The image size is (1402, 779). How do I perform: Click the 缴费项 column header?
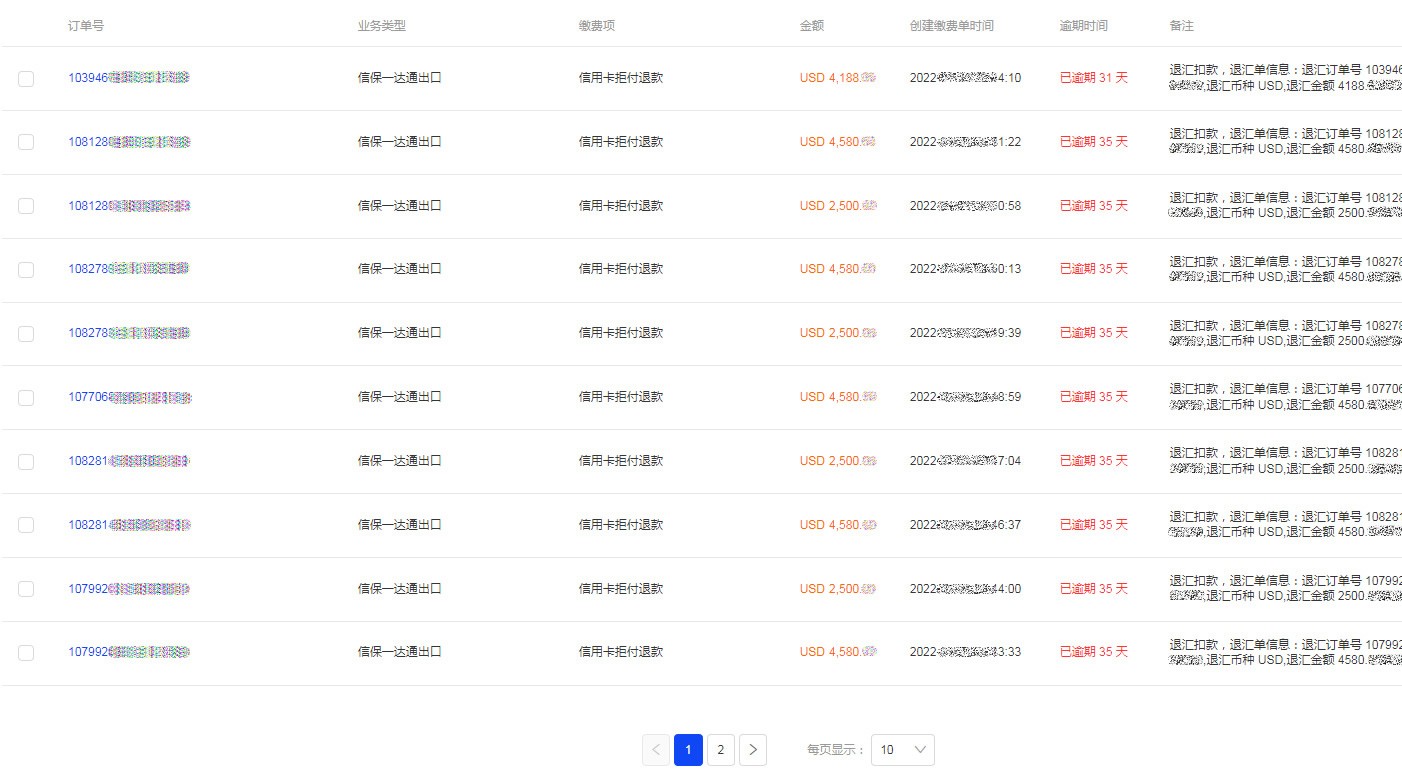click(597, 25)
